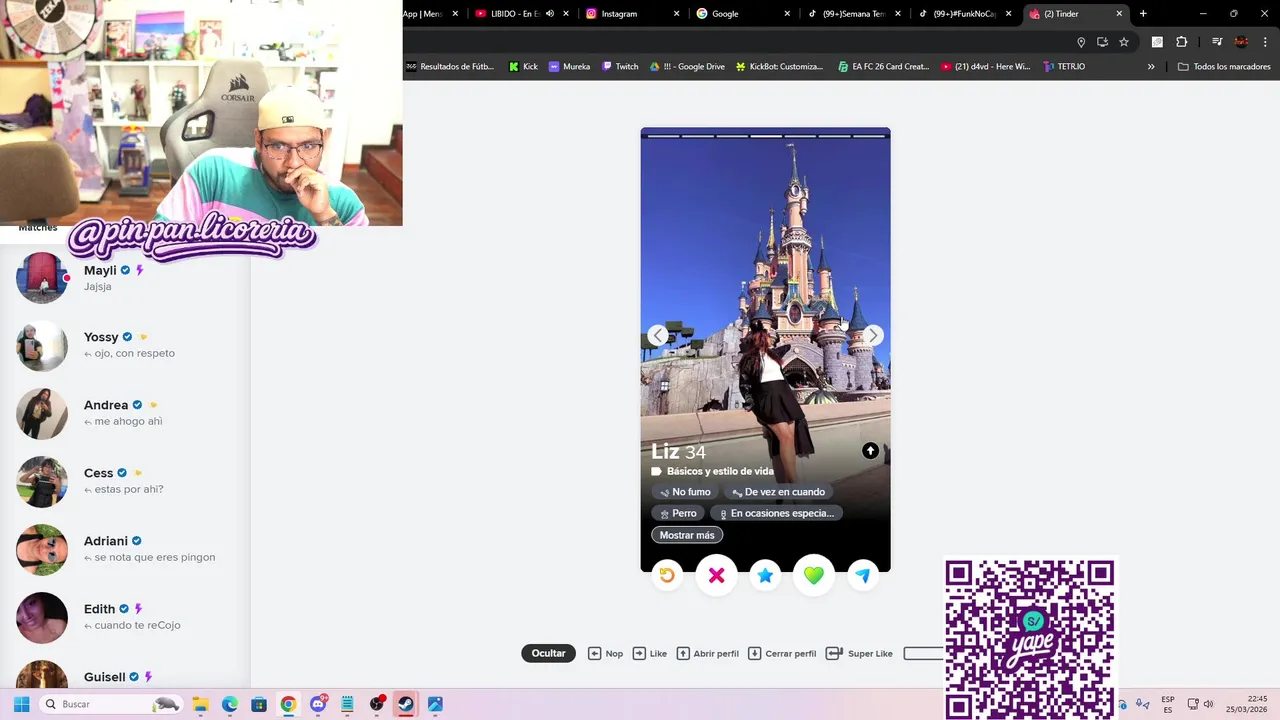Mute the audio of LIBIDO tab
Viewport: 1280px width, 720px height.
tap(550, 14)
